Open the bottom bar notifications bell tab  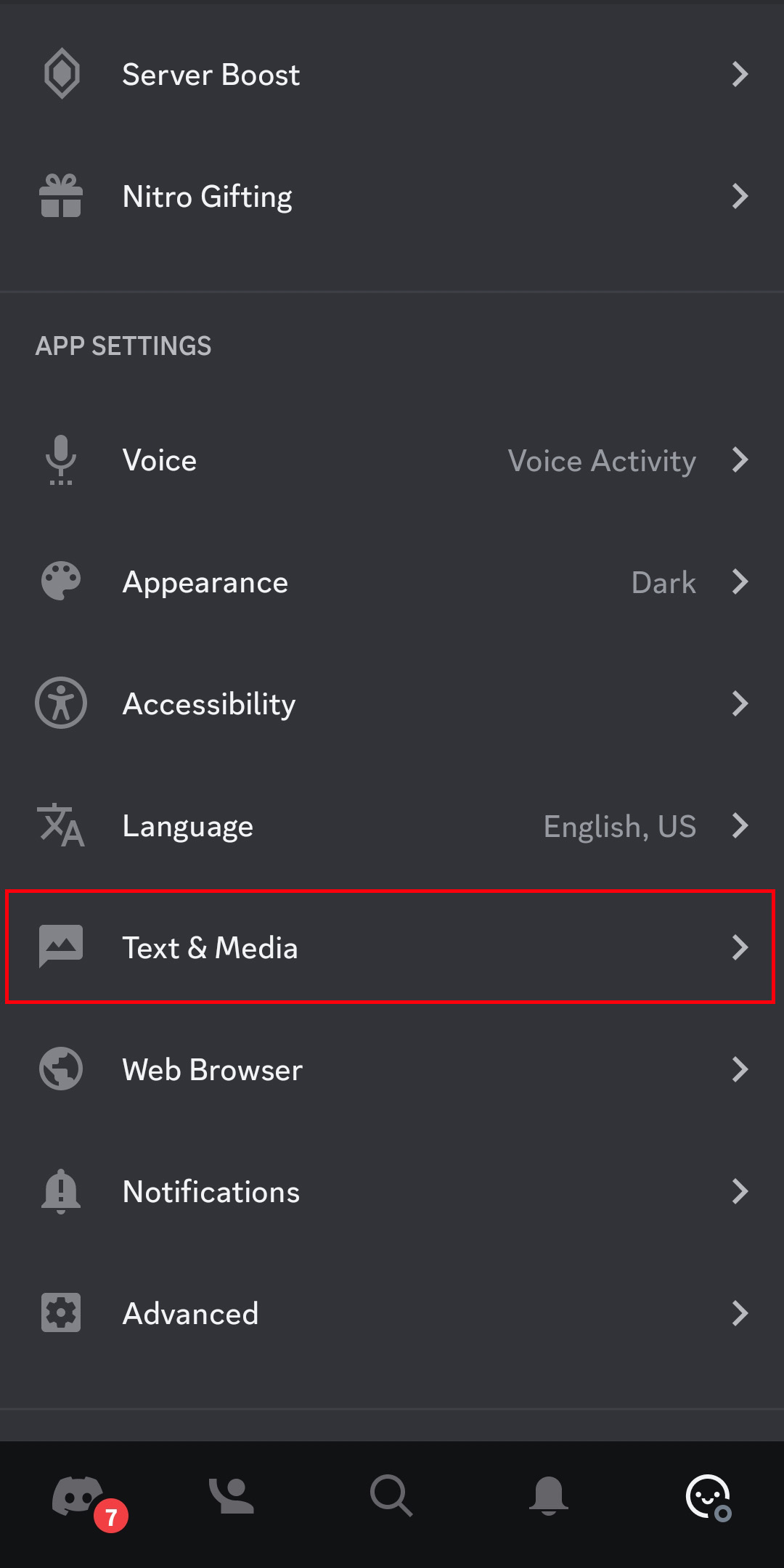pyautogui.click(x=549, y=1497)
